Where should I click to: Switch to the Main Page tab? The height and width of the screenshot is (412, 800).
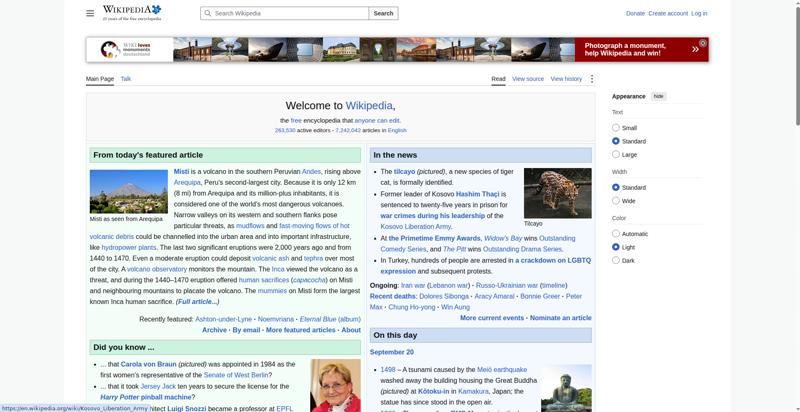point(100,79)
